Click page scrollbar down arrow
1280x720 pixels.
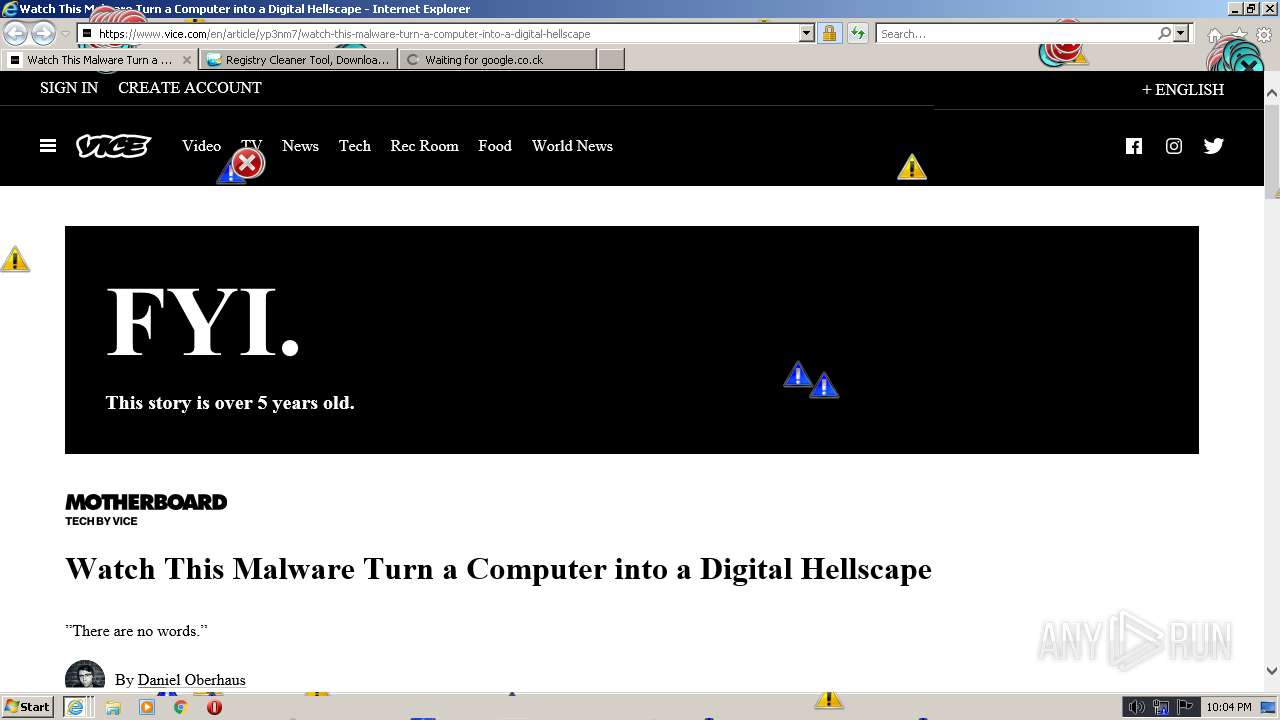pyautogui.click(x=1272, y=671)
